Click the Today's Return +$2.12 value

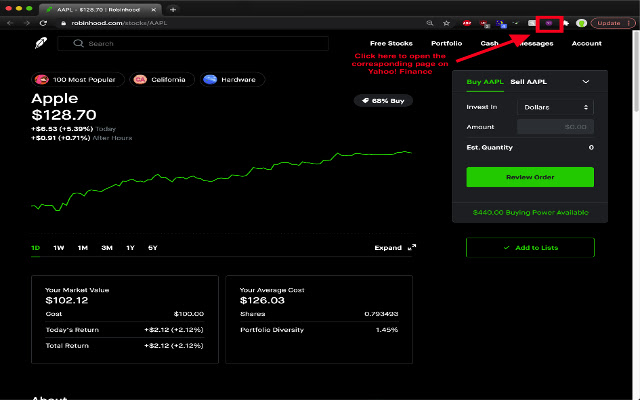(173, 330)
